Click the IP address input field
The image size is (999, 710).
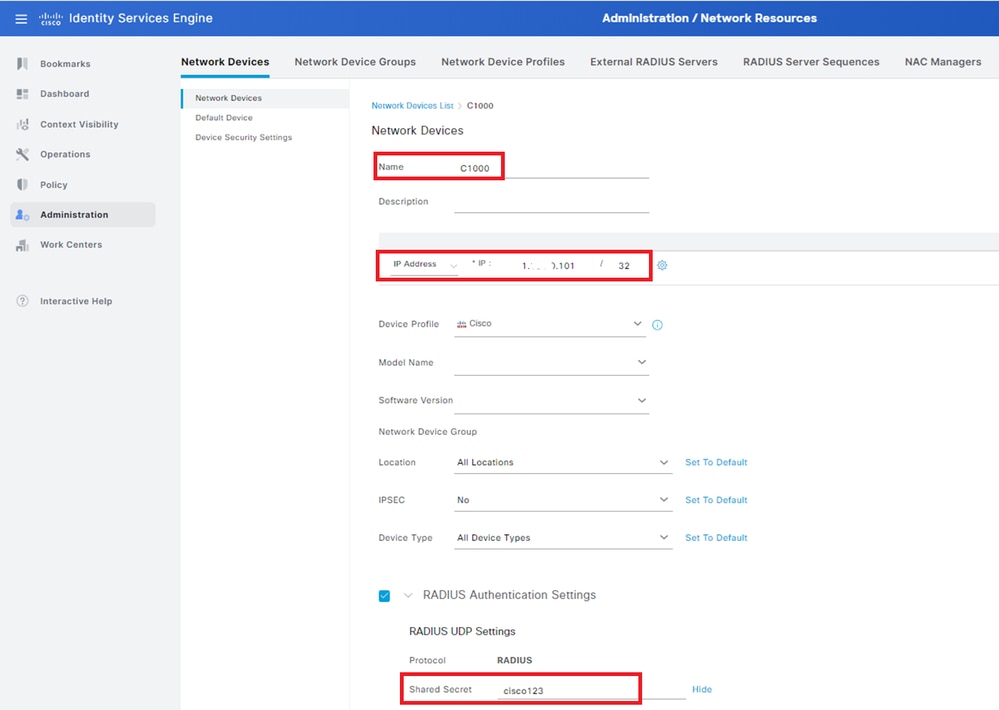547,266
